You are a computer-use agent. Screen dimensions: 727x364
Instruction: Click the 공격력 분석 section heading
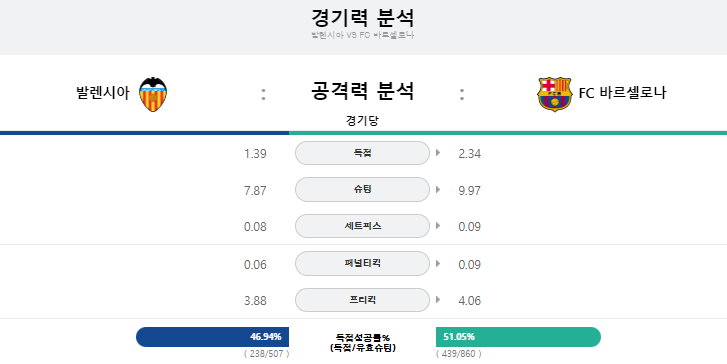click(362, 91)
